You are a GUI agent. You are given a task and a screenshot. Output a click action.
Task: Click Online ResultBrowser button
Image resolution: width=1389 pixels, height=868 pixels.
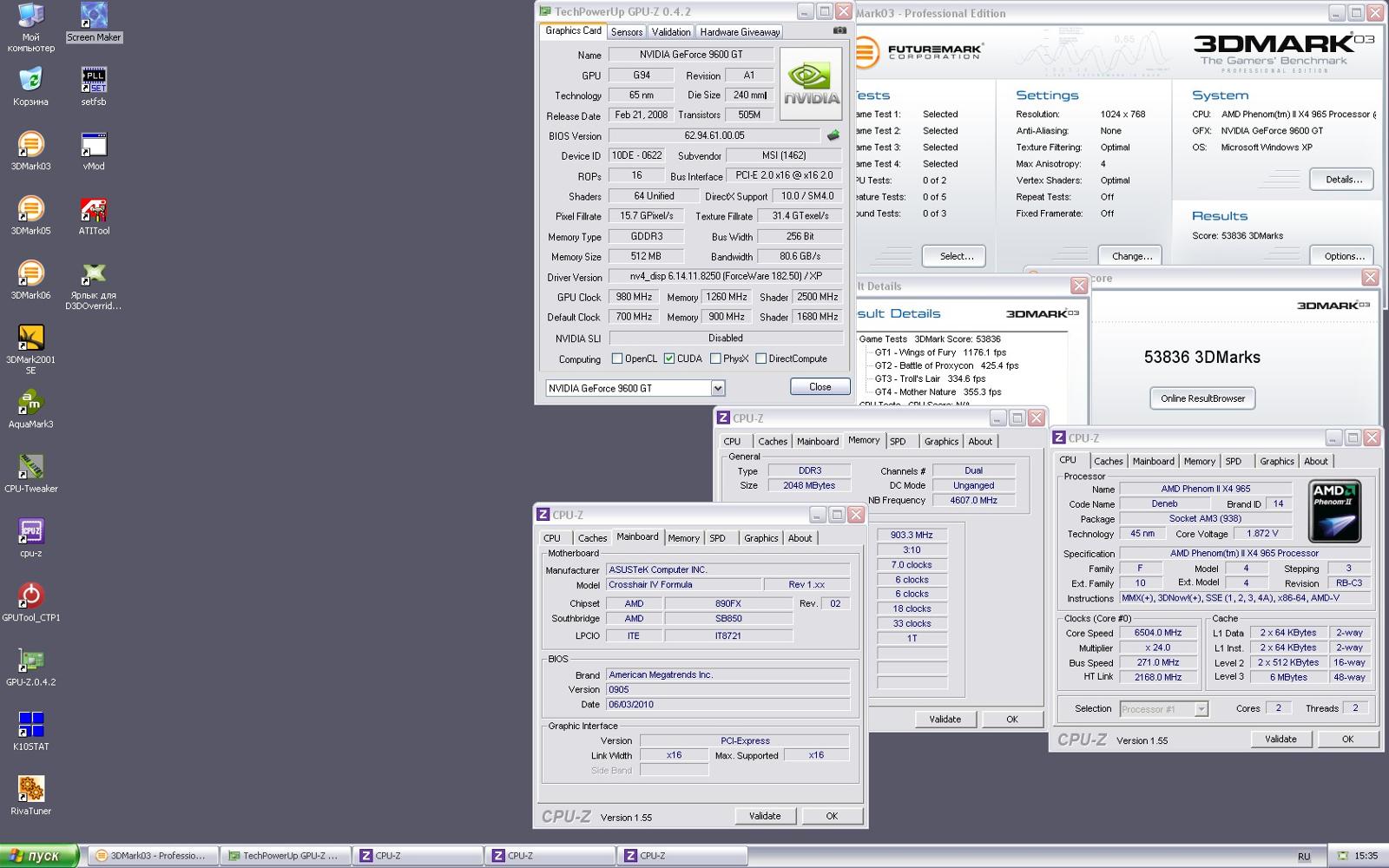[1203, 398]
